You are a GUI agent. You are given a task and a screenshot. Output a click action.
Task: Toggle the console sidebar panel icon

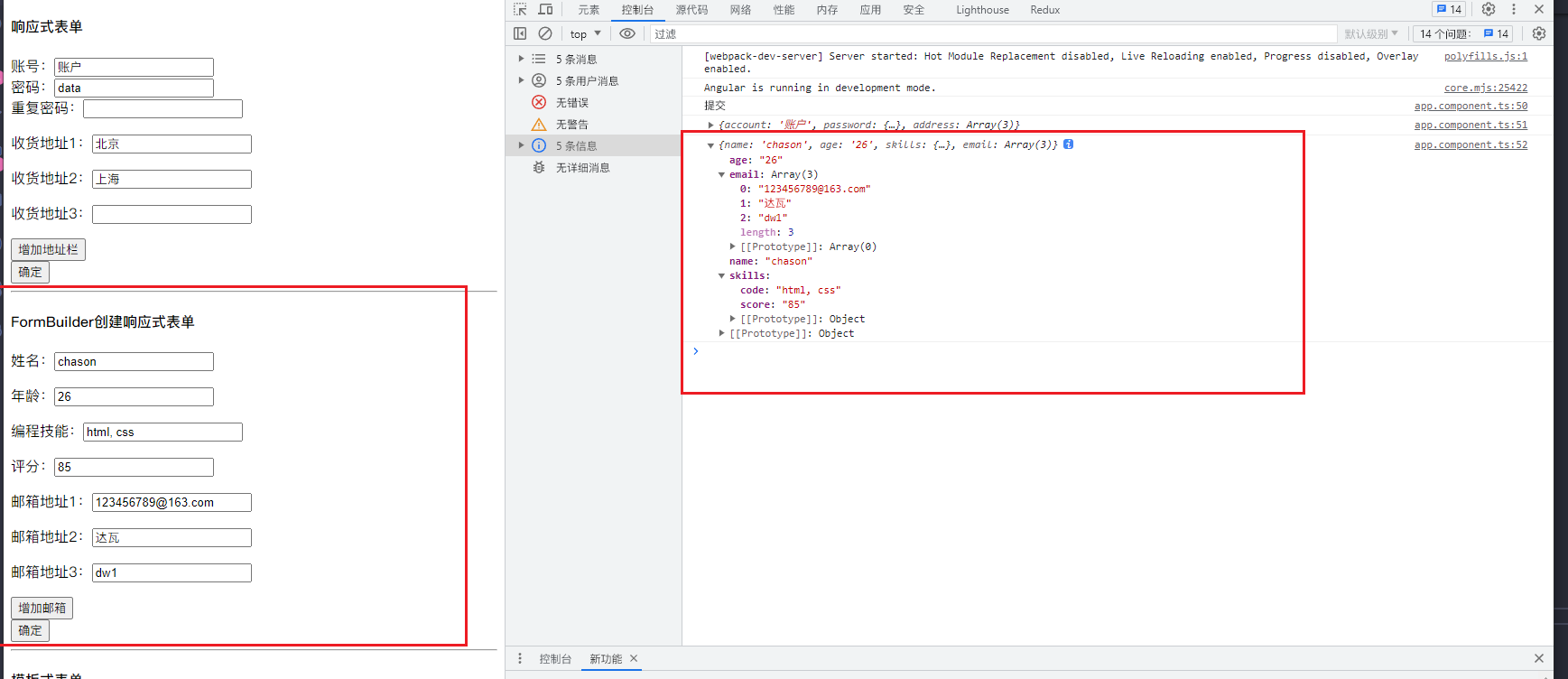(520, 33)
